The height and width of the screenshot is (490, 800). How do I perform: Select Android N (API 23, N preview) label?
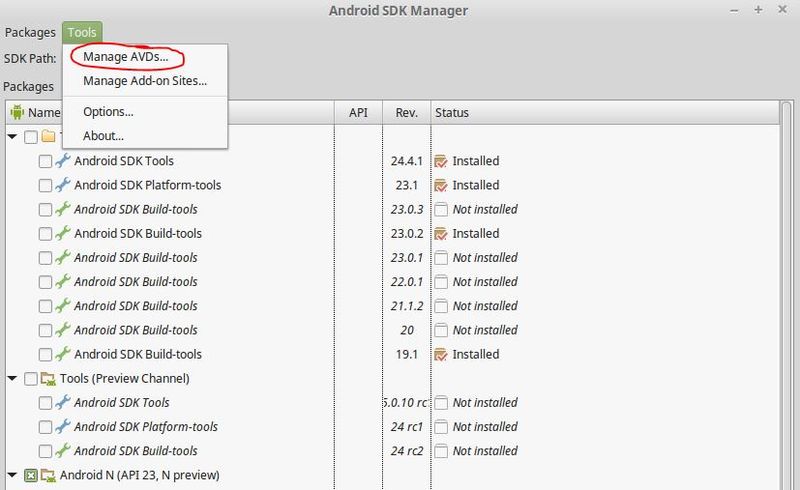pyautogui.click(x=140, y=475)
